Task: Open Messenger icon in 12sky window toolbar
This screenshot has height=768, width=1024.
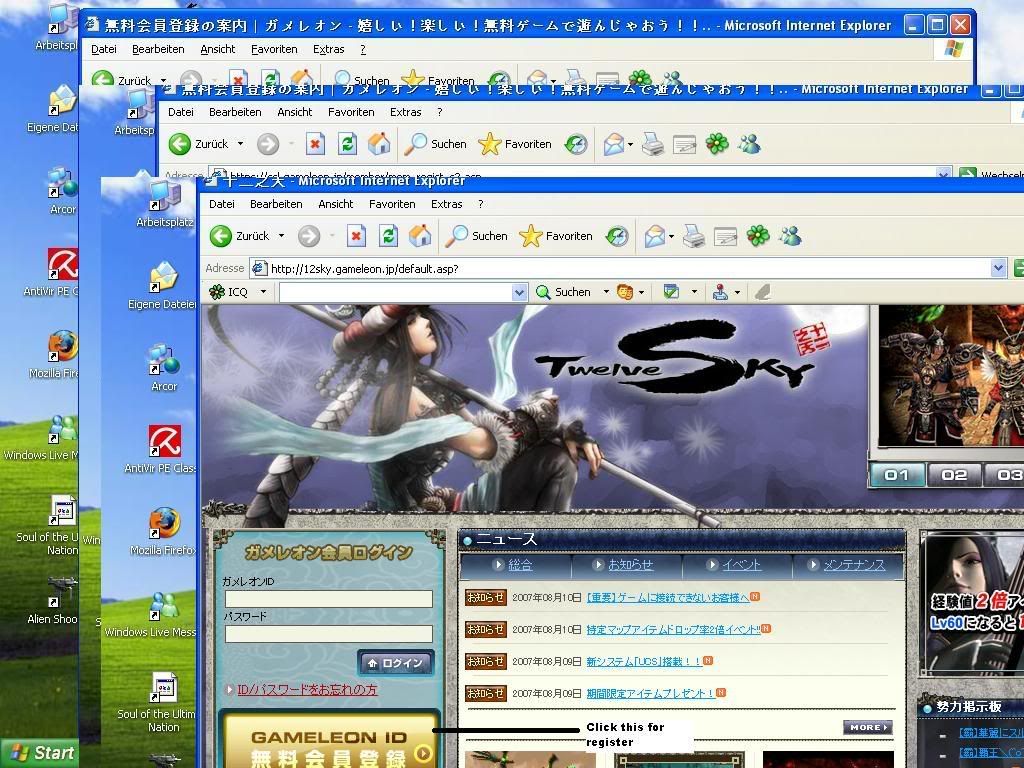Action: pos(791,236)
